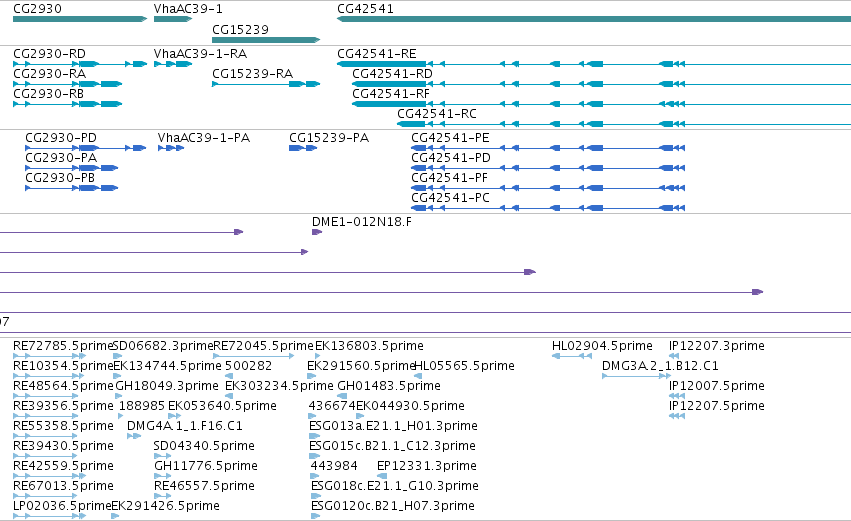Click protein CG2930-PD

pyautogui.click(x=86, y=148)
